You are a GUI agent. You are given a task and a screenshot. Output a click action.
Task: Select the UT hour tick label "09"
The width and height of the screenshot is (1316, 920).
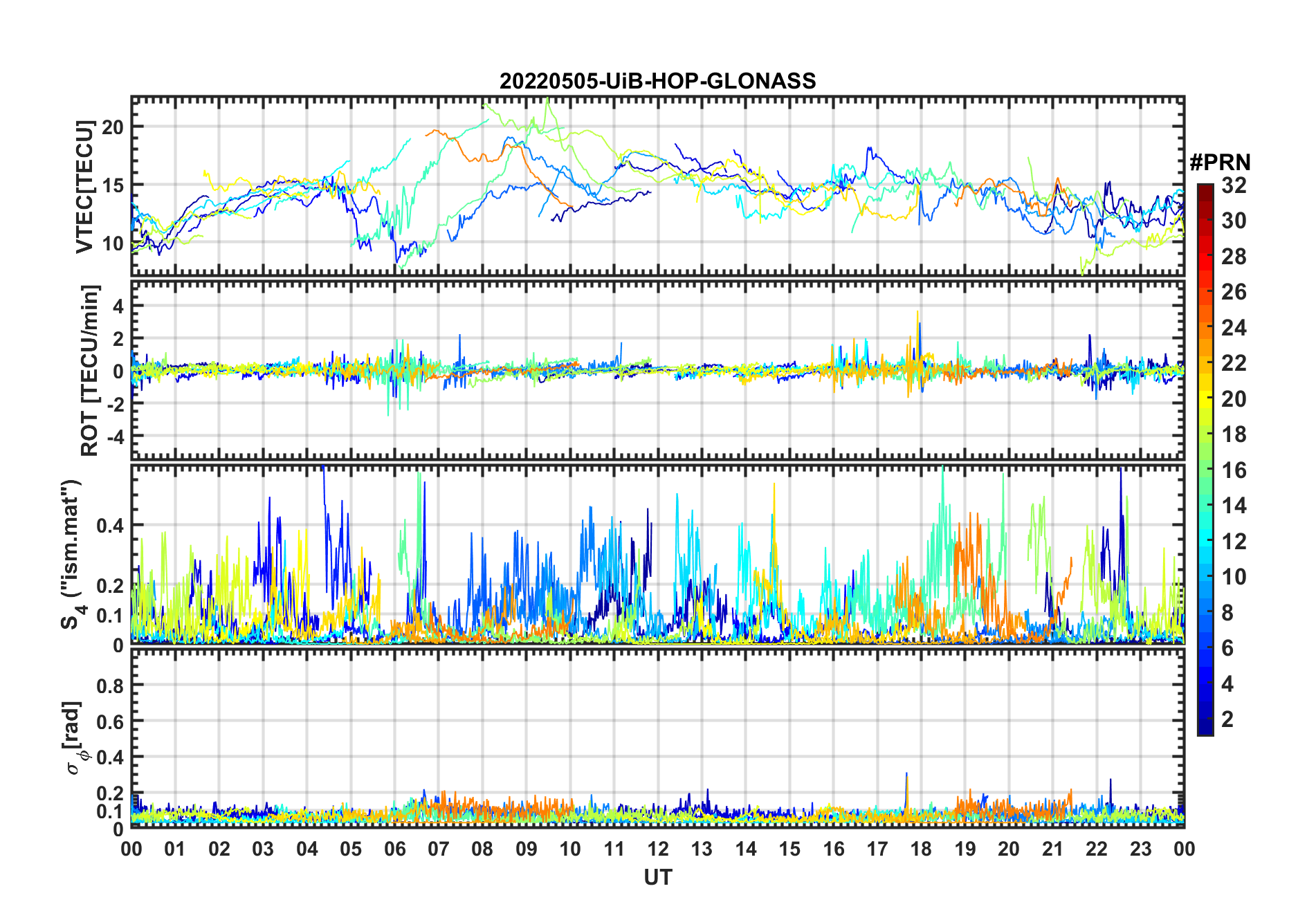tap(527, 849)
